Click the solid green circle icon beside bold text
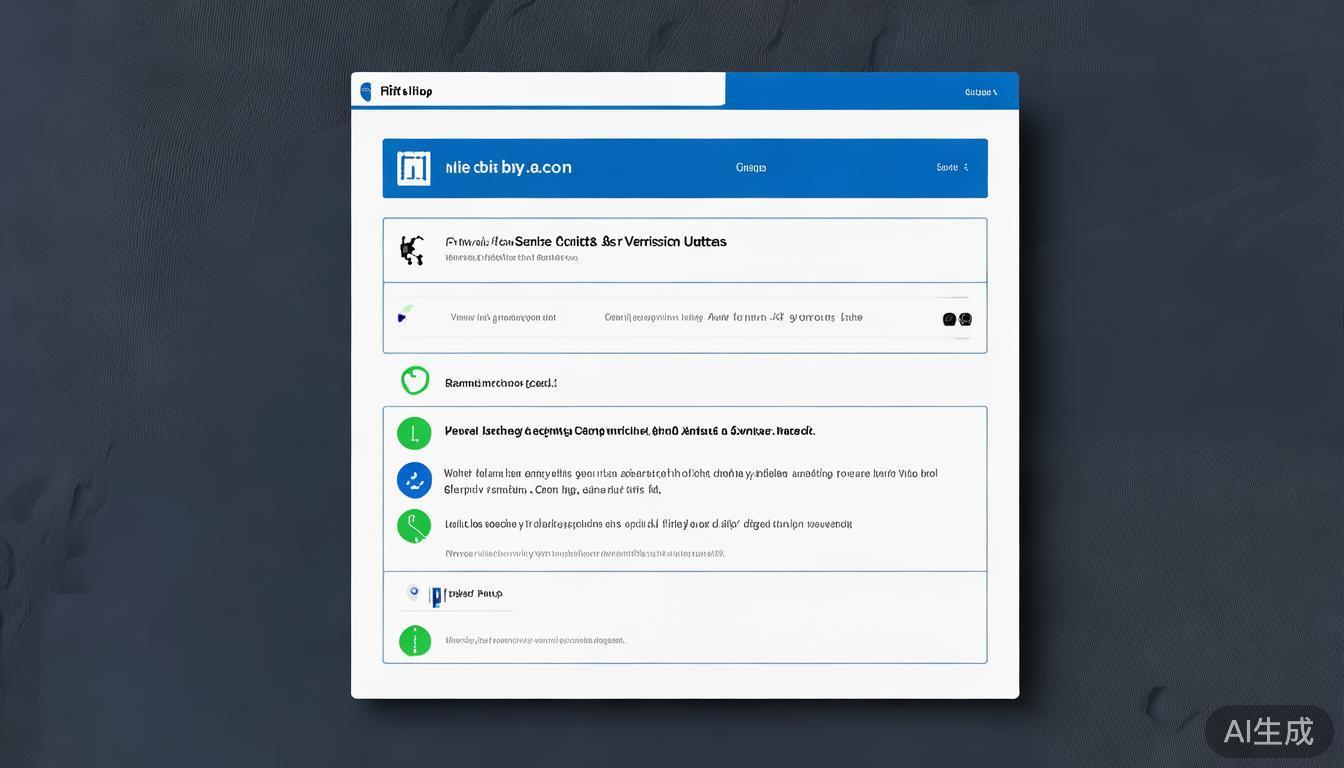 tap(414, 433)
